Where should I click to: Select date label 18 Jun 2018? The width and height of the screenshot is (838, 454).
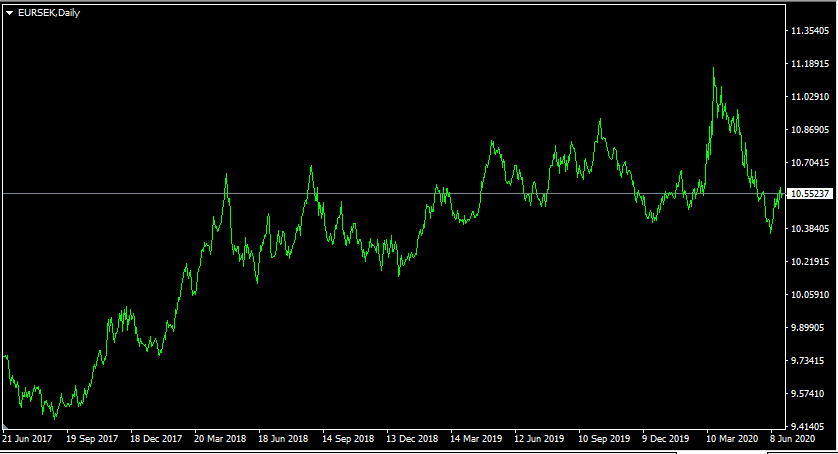pyautogui.click(x=283, y=439)
